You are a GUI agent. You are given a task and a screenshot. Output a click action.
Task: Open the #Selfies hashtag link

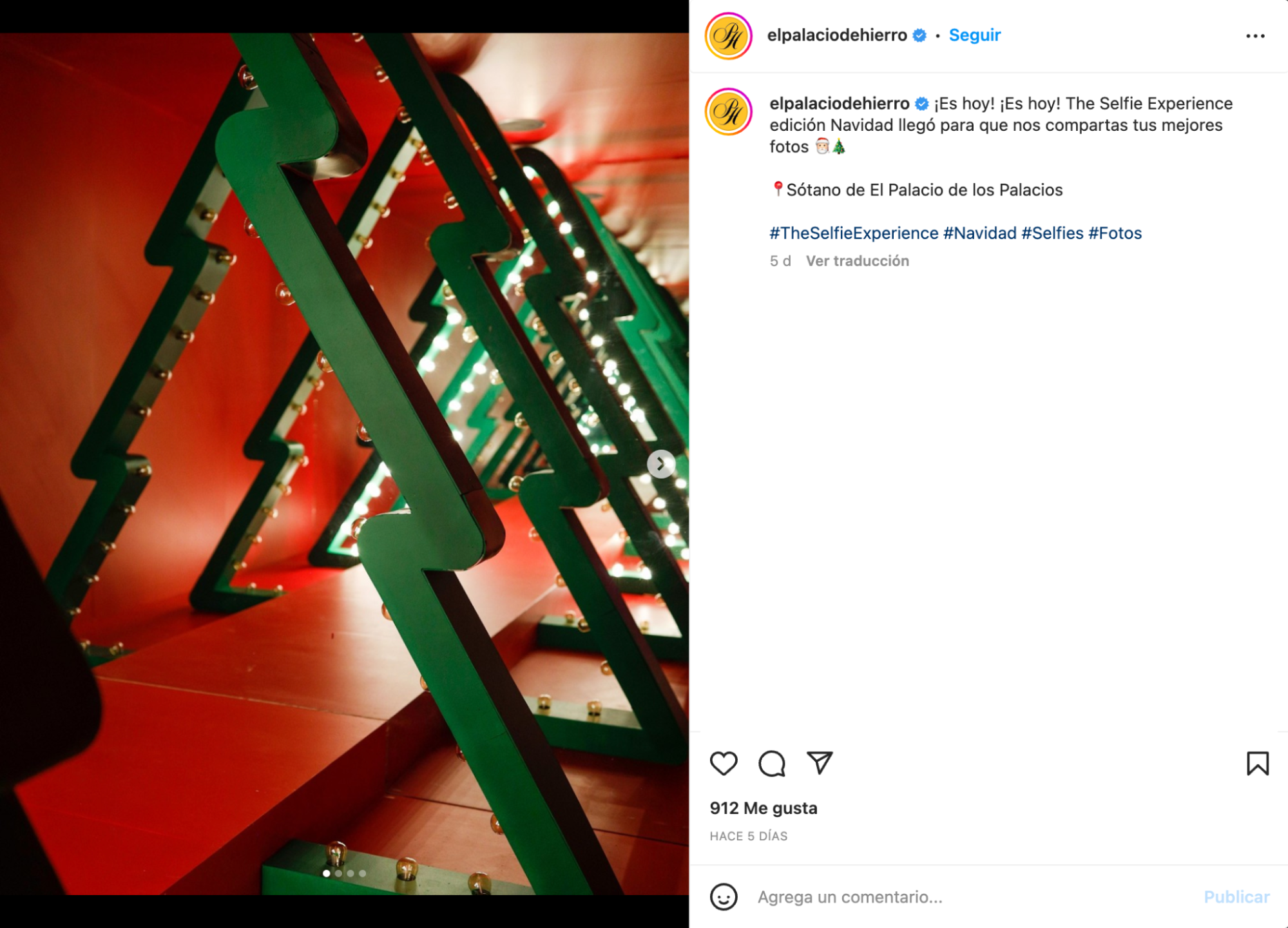coord(1052,233)
